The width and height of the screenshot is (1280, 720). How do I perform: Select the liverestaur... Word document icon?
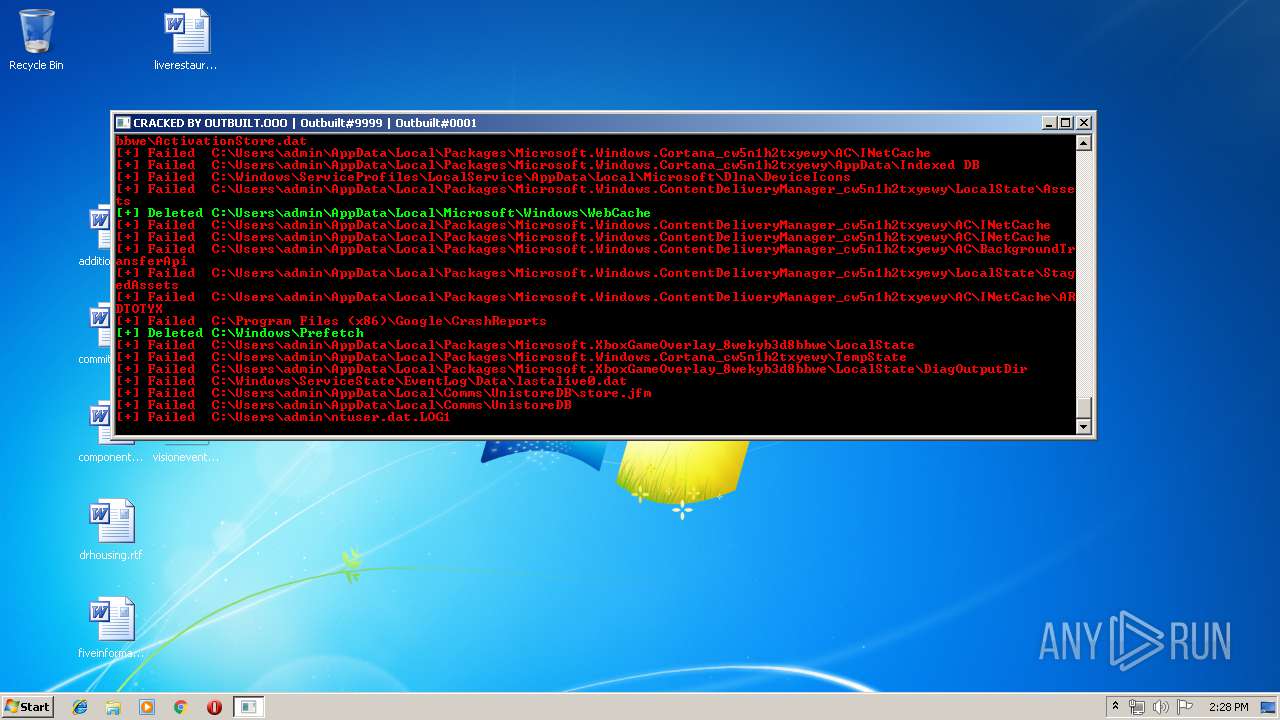186,40
